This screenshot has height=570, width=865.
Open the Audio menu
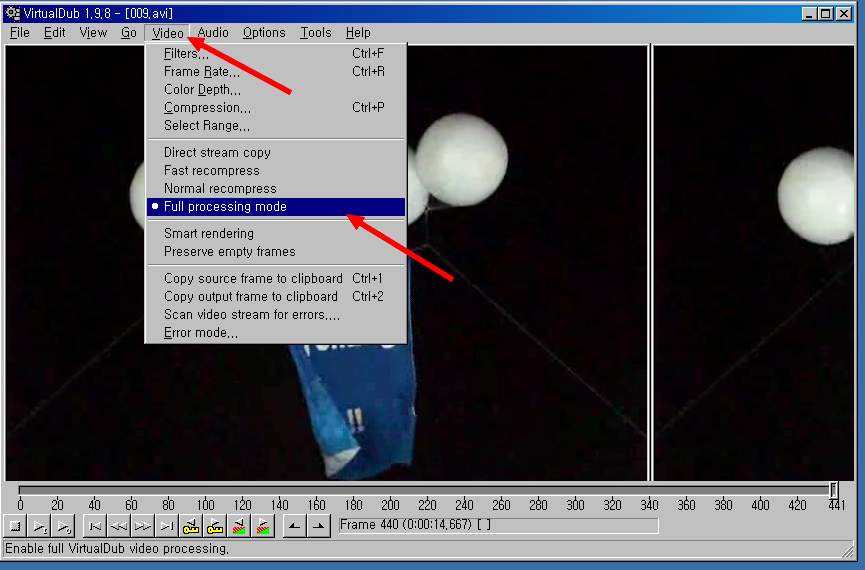(213, 33)
